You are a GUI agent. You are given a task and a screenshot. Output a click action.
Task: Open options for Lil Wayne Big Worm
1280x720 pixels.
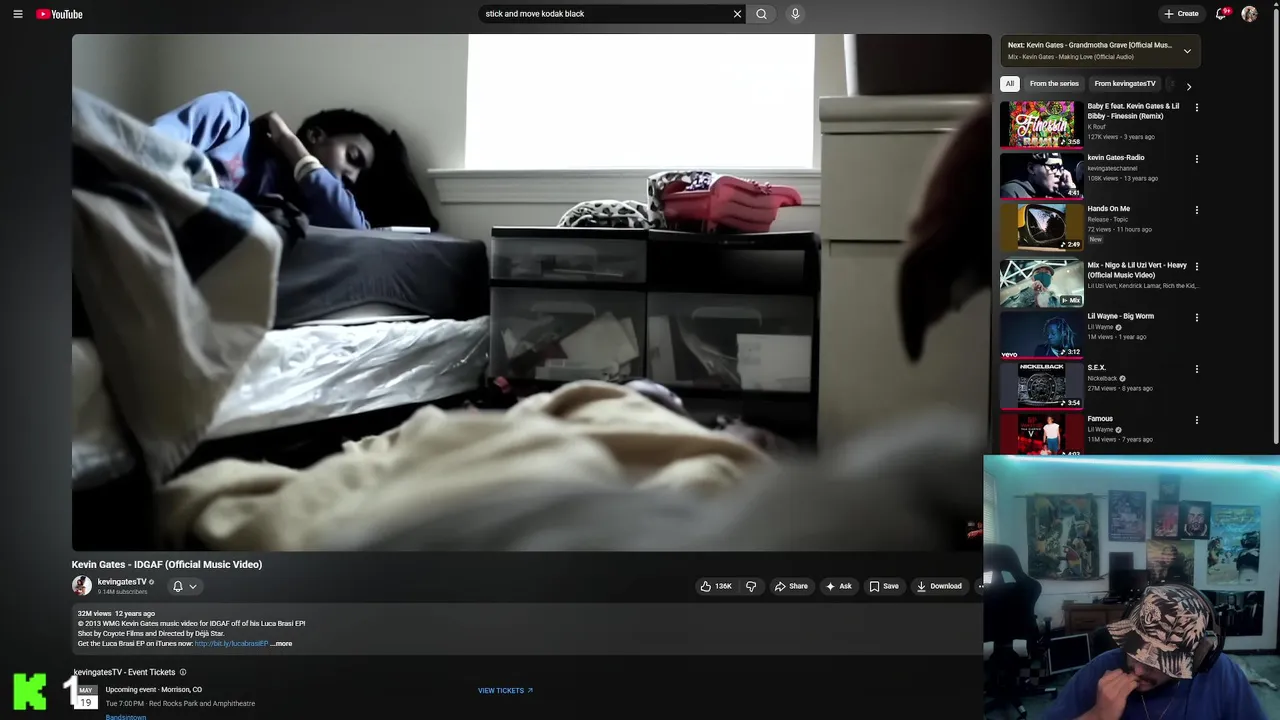pyautogui.click(x=1196, y=317)
